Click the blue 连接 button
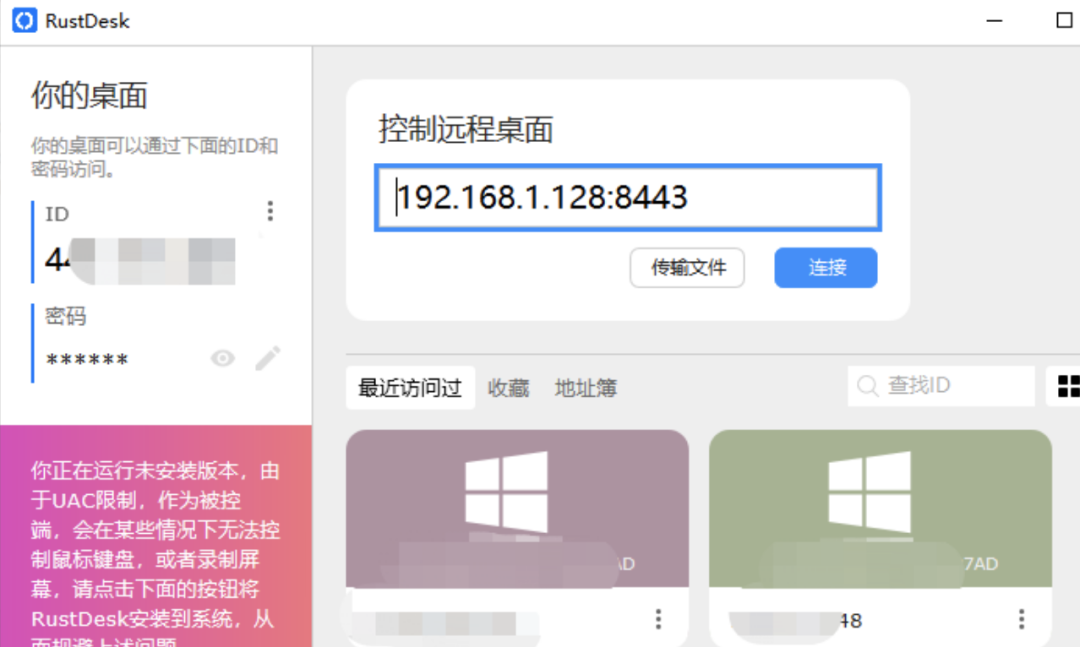The width and height of the screenshot is (1080, 647). pyautogui.click(x=826, y=267)
